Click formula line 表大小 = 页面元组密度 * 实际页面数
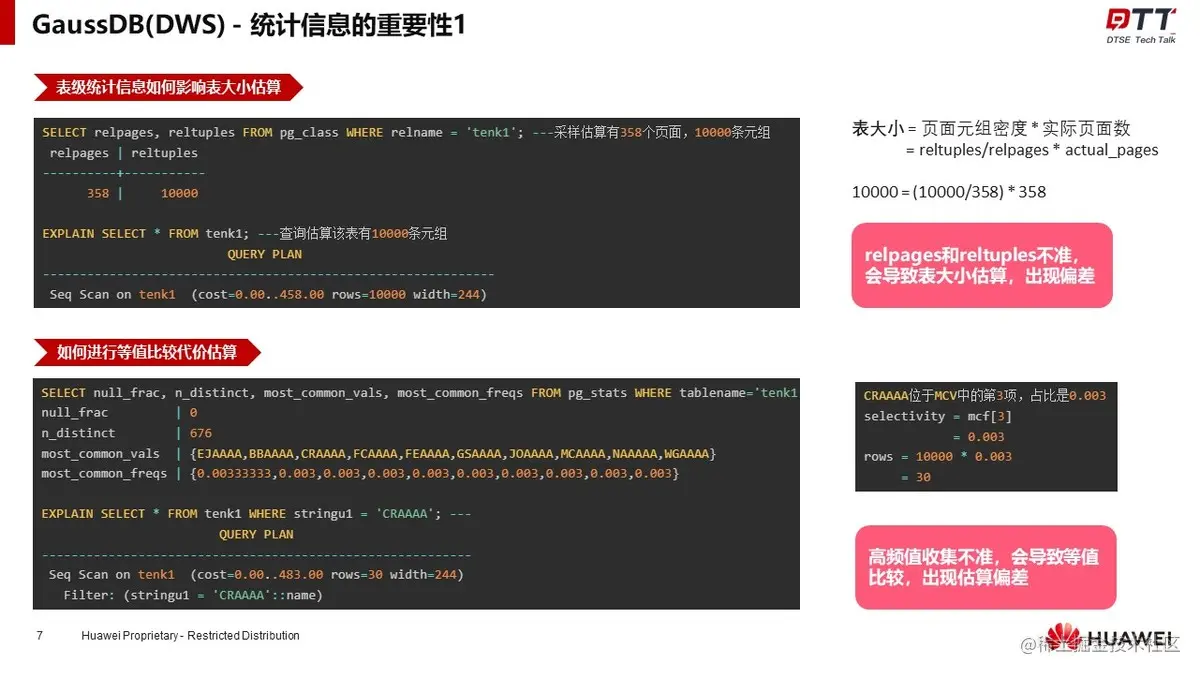 click(991, 128)
